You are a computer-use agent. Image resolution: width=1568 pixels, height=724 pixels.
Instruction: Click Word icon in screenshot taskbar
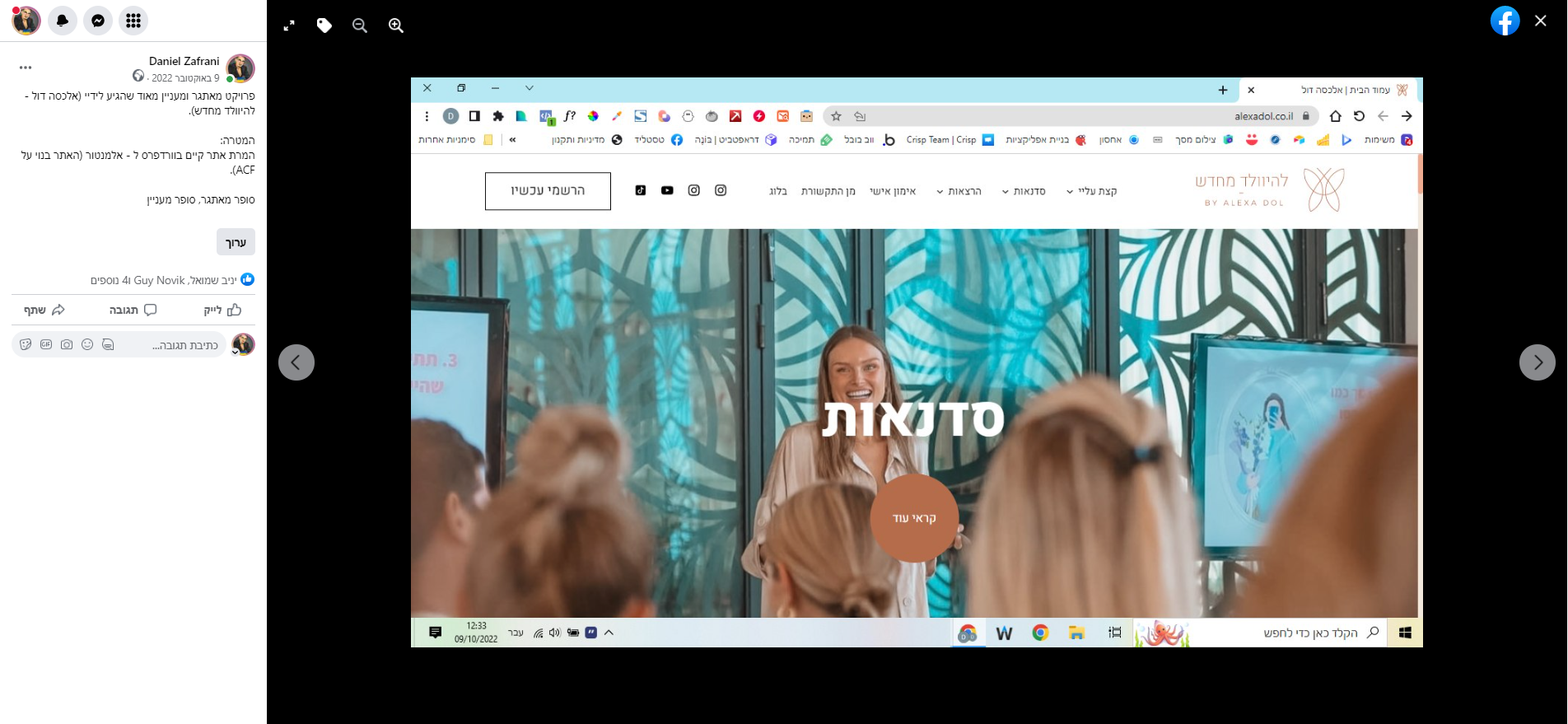click(1004, 633)
